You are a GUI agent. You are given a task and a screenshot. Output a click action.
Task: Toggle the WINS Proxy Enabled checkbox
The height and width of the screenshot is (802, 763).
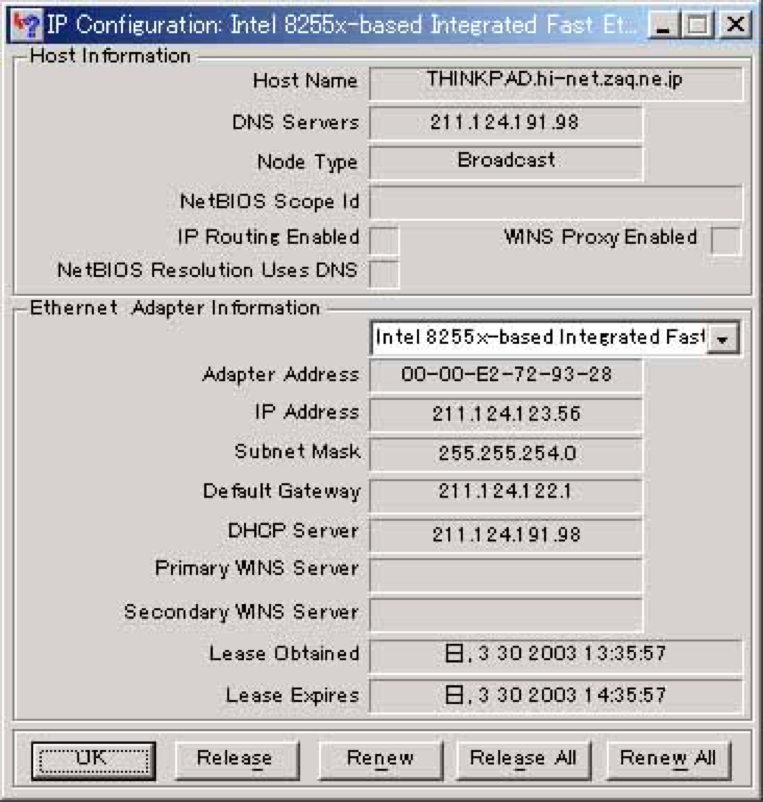tap(725, 240)
